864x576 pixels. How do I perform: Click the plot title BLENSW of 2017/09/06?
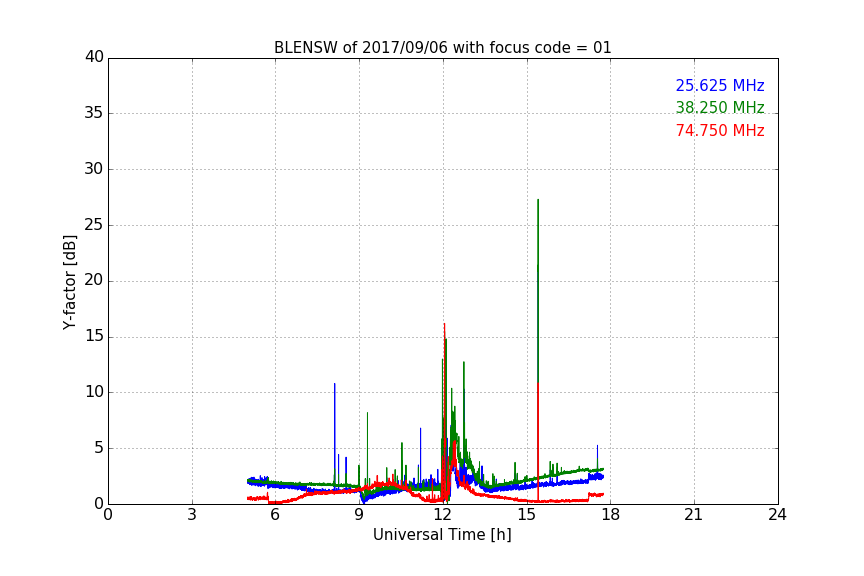point(442,48)
